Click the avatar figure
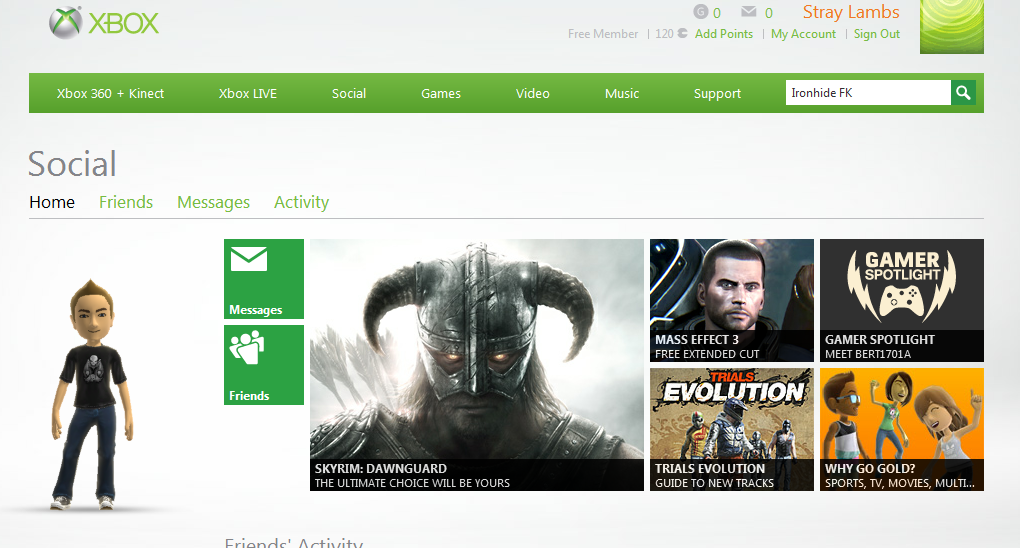This screenshot has height=548, width=1020. [x=92, y=394]
